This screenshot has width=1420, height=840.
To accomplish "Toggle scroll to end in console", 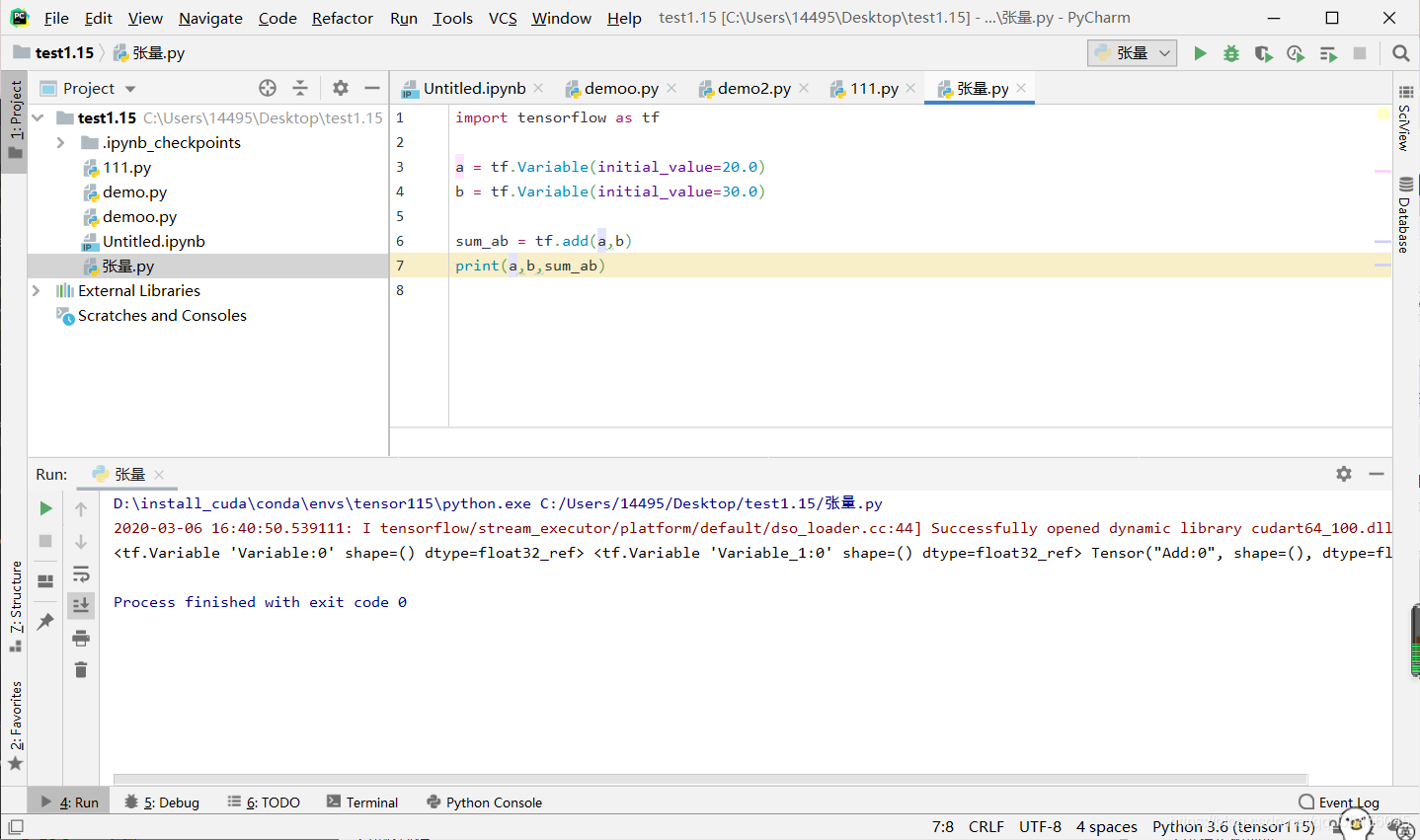I will 81,604.
